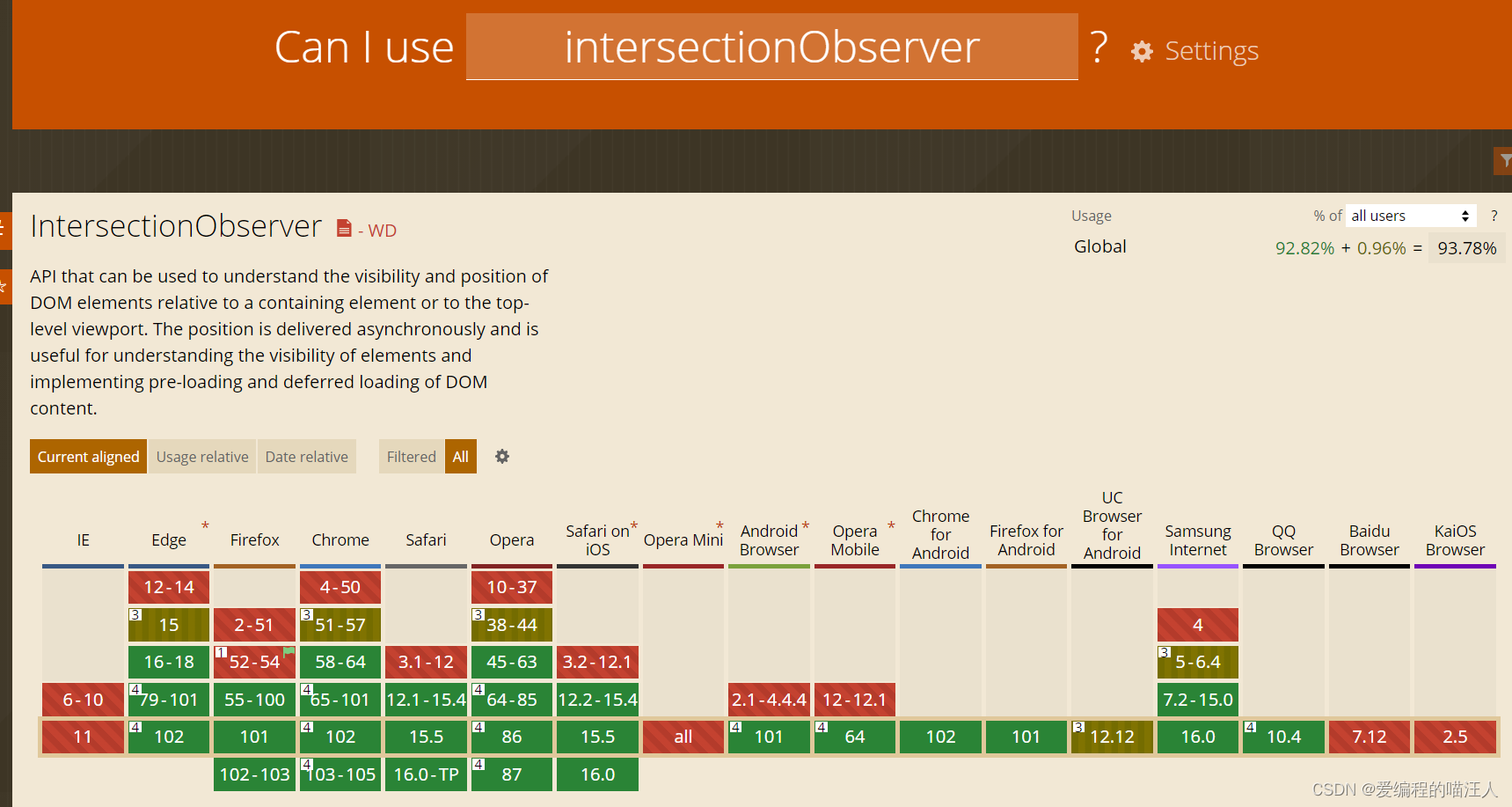Select the Opera 87 cell

click(x=512, y=774)
